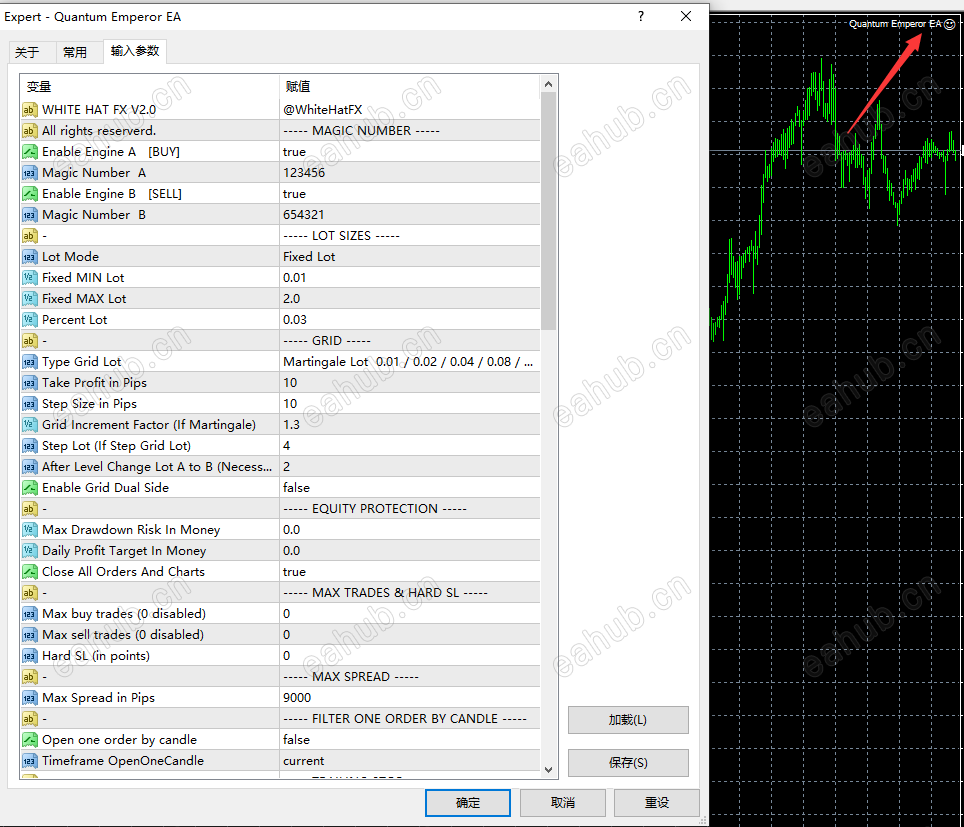Edit the Magic Number A value 123456
Screen dimensions: 964x827
410,173
